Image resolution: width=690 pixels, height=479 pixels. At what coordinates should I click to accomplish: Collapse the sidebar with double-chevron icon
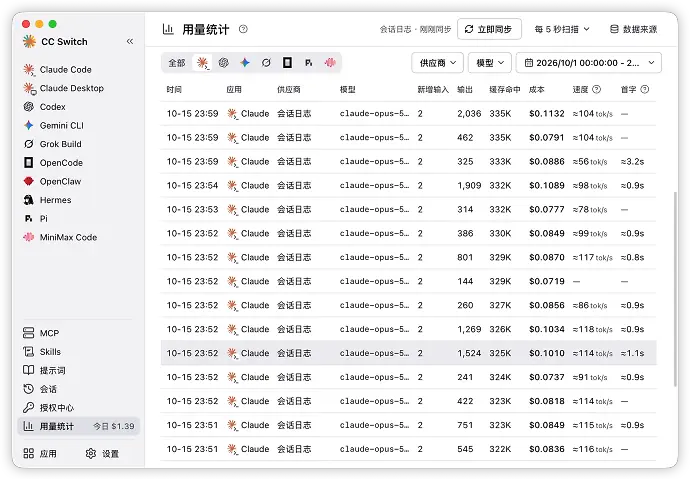pyautogui.click(x=130, y=41)
